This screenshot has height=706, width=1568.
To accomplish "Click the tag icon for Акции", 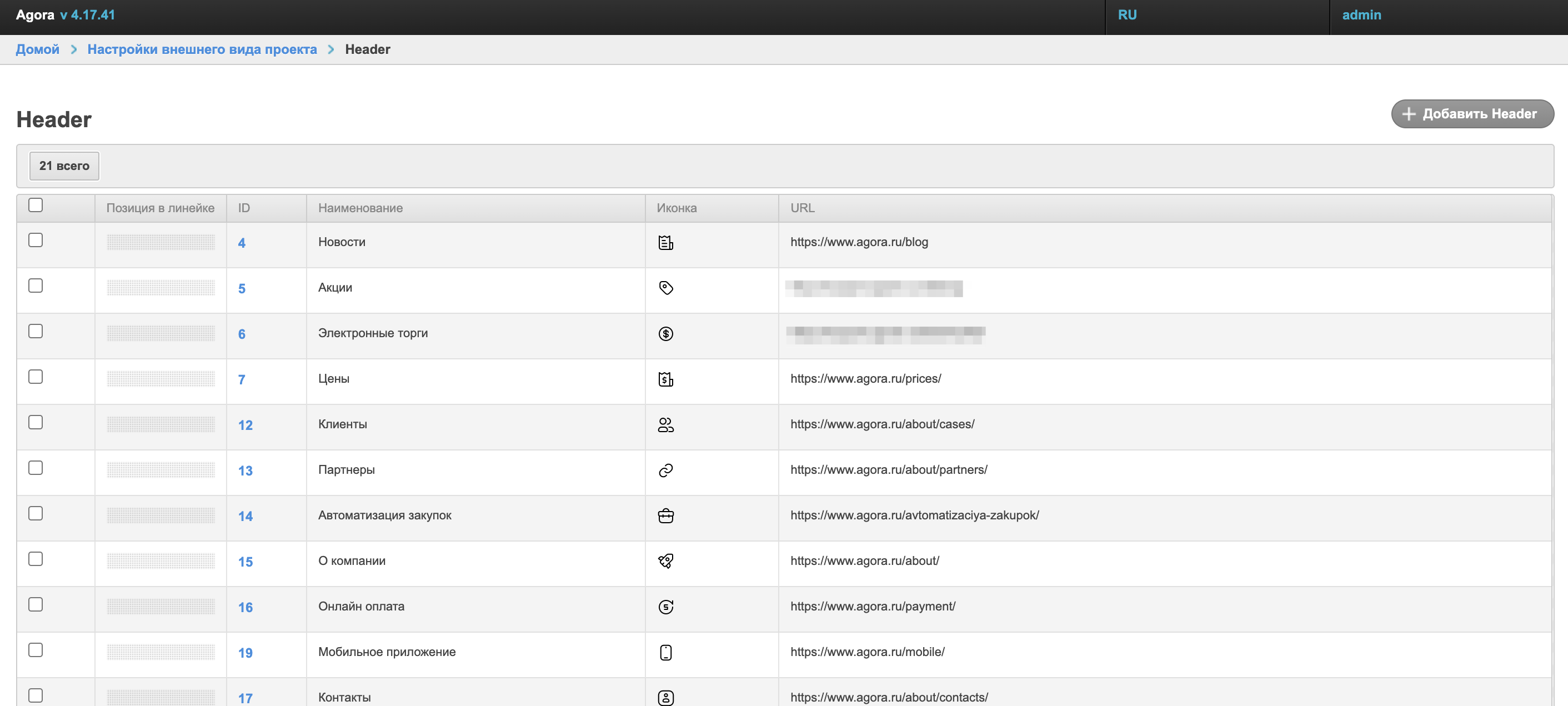I will (x=665, y=288).
